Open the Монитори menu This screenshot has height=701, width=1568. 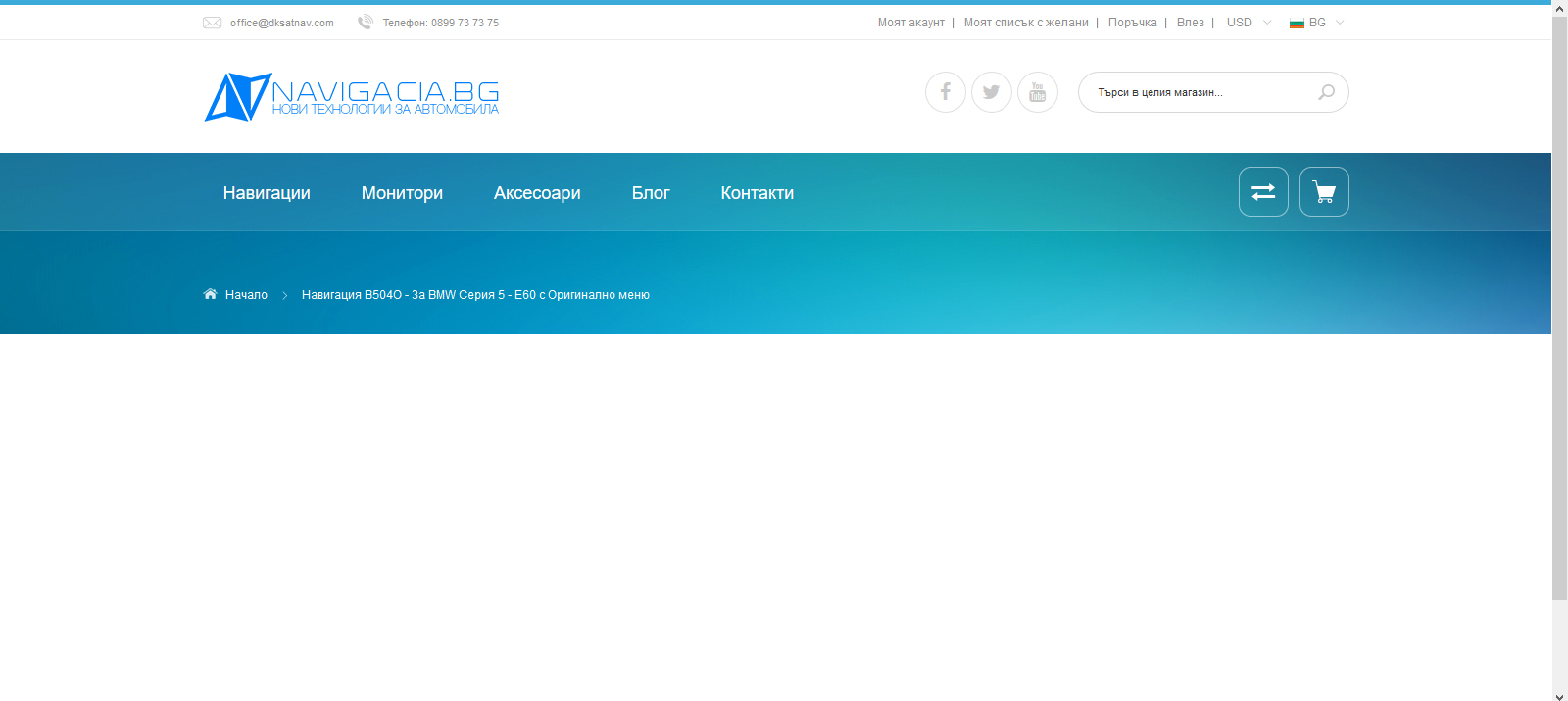coord(402,193)
